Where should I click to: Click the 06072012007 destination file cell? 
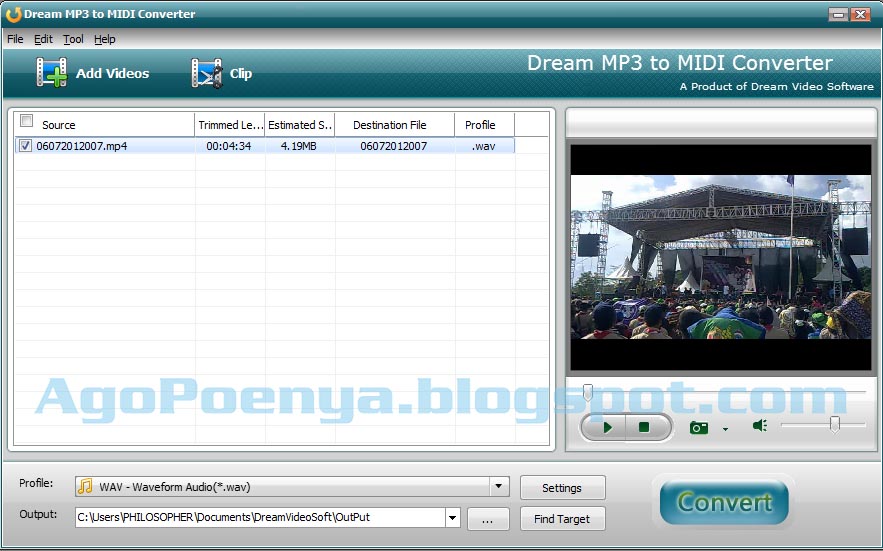[x=394, y=146]
